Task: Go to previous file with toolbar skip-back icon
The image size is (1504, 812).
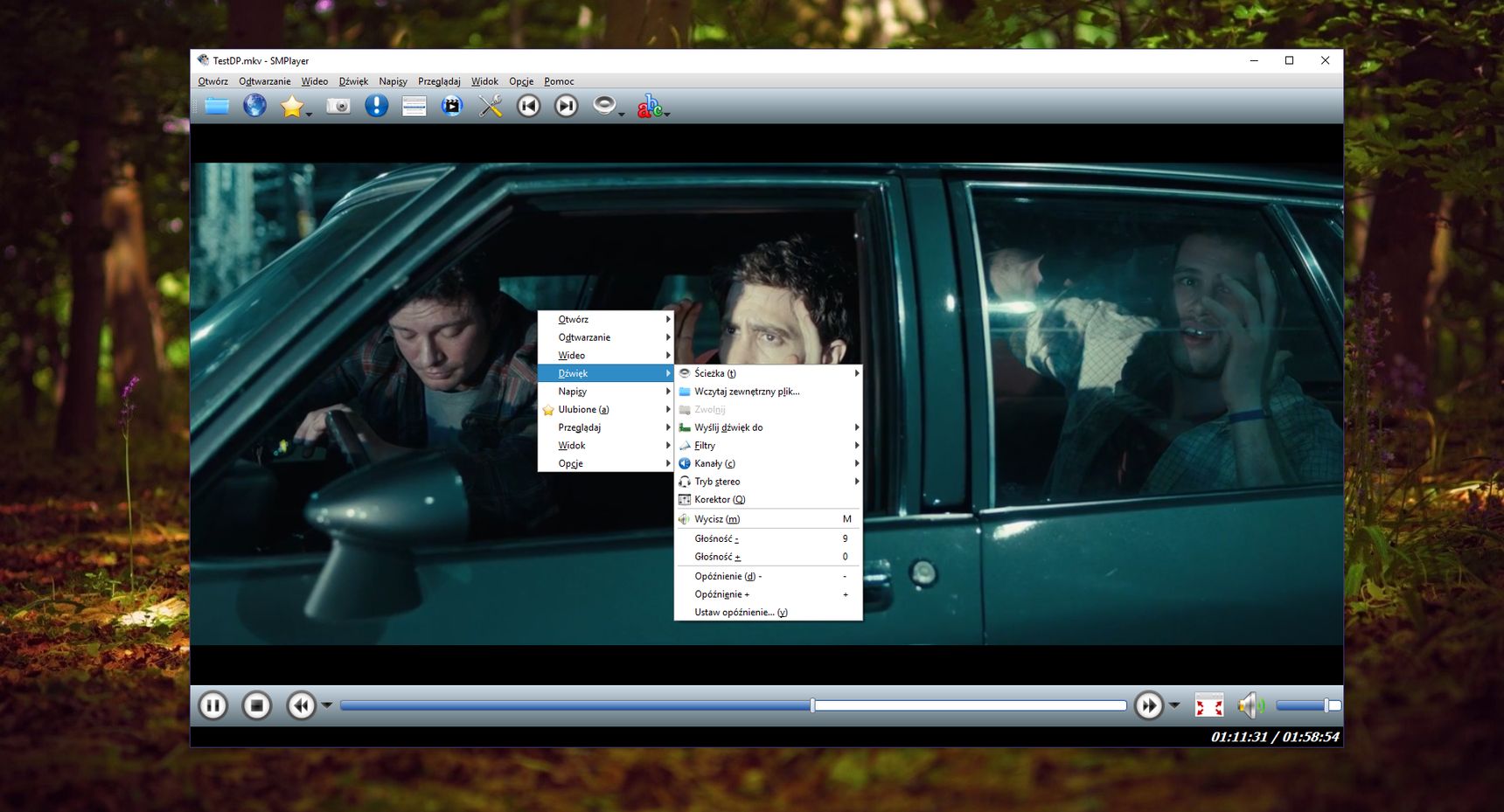Action: [x=528, y=107]
